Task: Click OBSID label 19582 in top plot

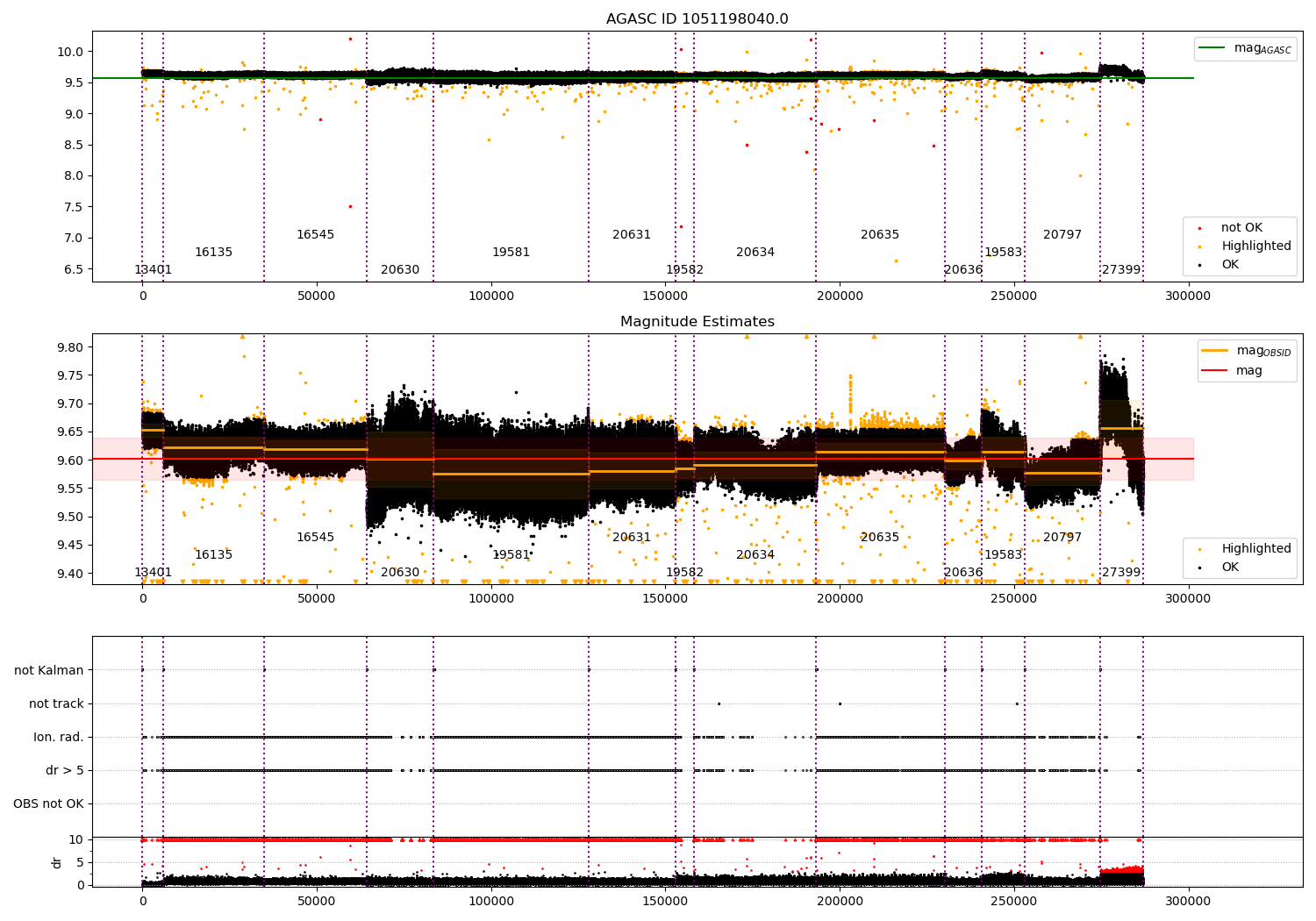Action: (x=684, y=269)
